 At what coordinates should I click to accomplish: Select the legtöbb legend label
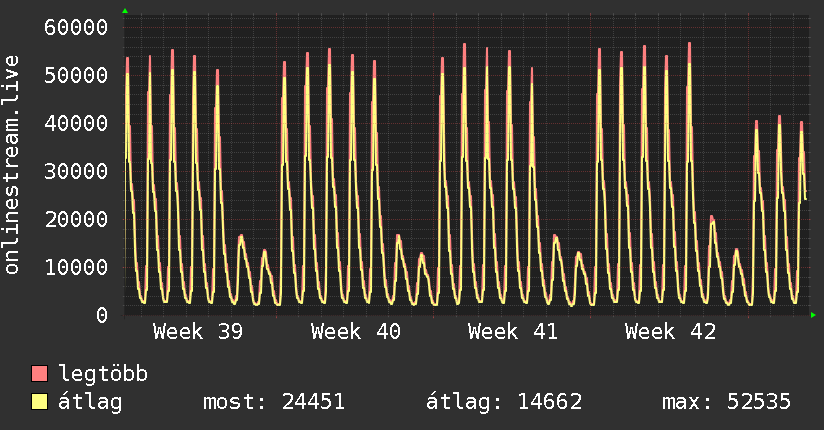pyautogui.click(x=103, y=374)
